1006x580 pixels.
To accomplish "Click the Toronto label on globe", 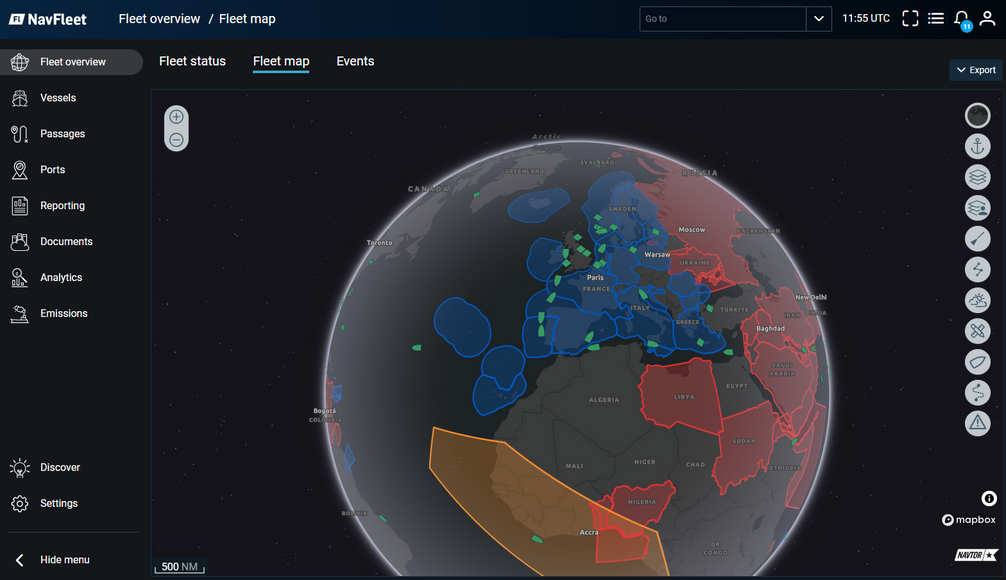I will 379,243.
